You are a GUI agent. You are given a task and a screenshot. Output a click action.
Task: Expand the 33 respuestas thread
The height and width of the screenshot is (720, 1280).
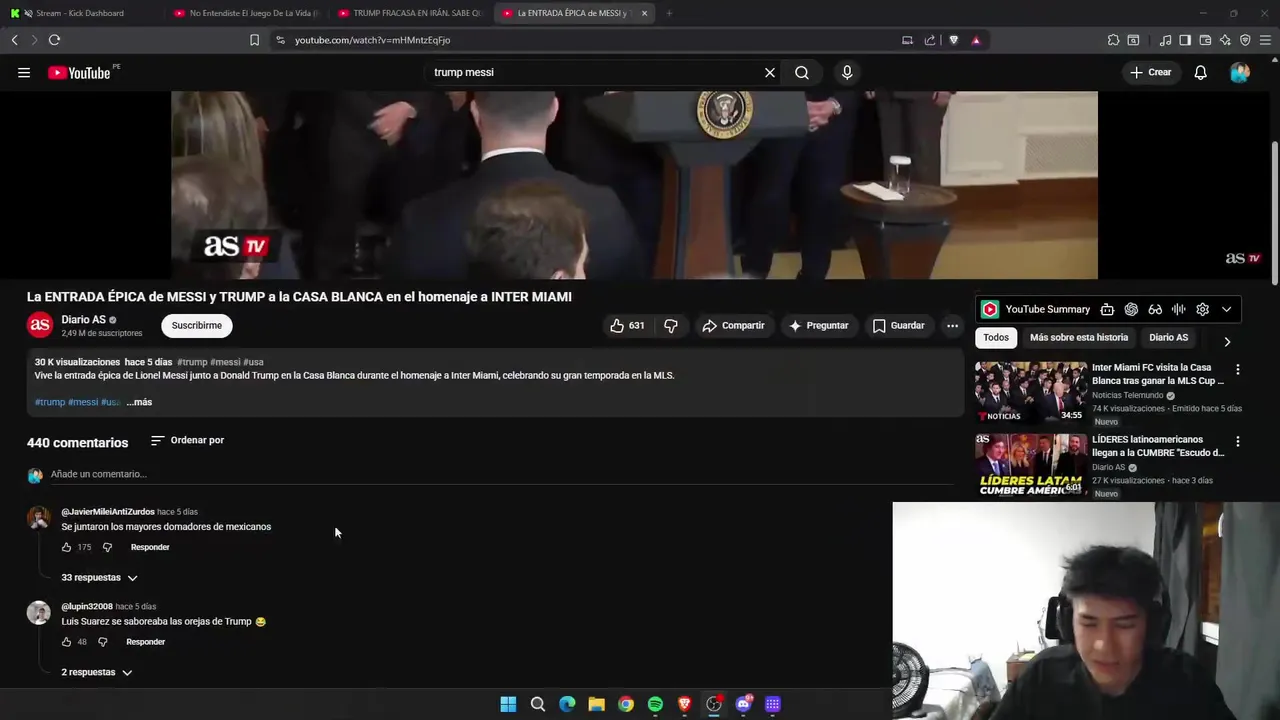point(99,577)
